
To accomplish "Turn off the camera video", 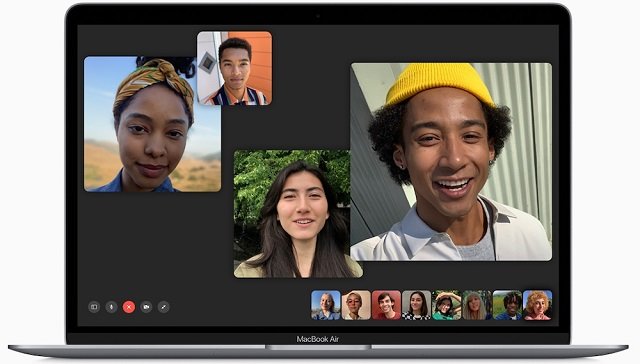I will click(x=146, y=307).
